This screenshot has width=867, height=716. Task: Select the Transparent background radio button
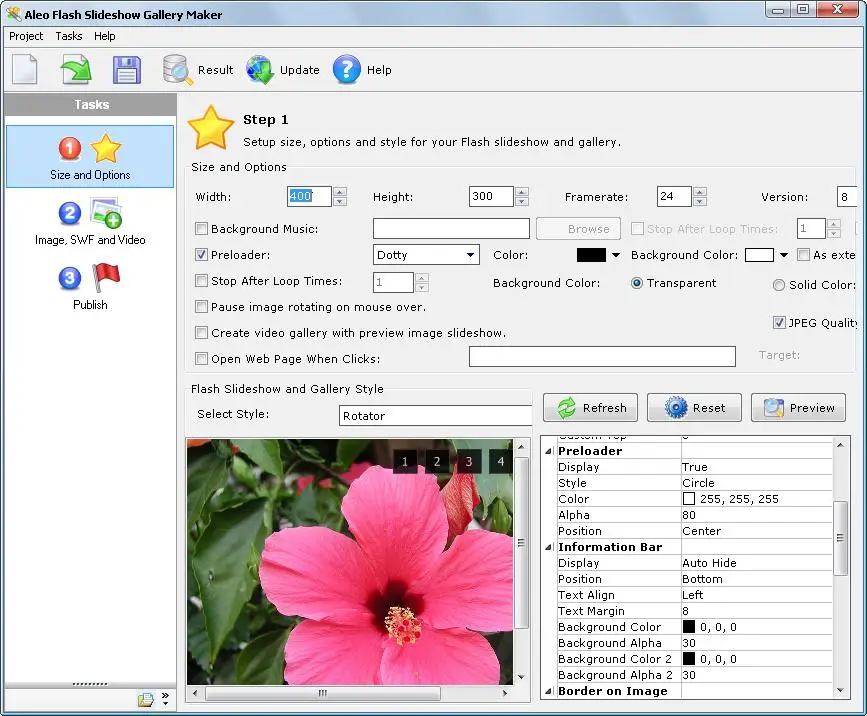[636, 283]
